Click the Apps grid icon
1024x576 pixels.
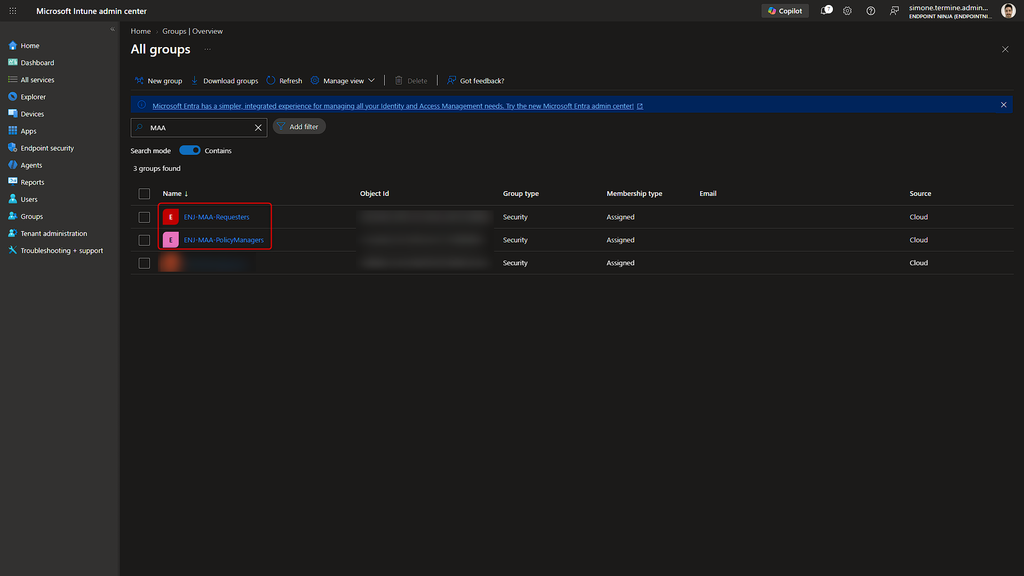coord(12,131)
